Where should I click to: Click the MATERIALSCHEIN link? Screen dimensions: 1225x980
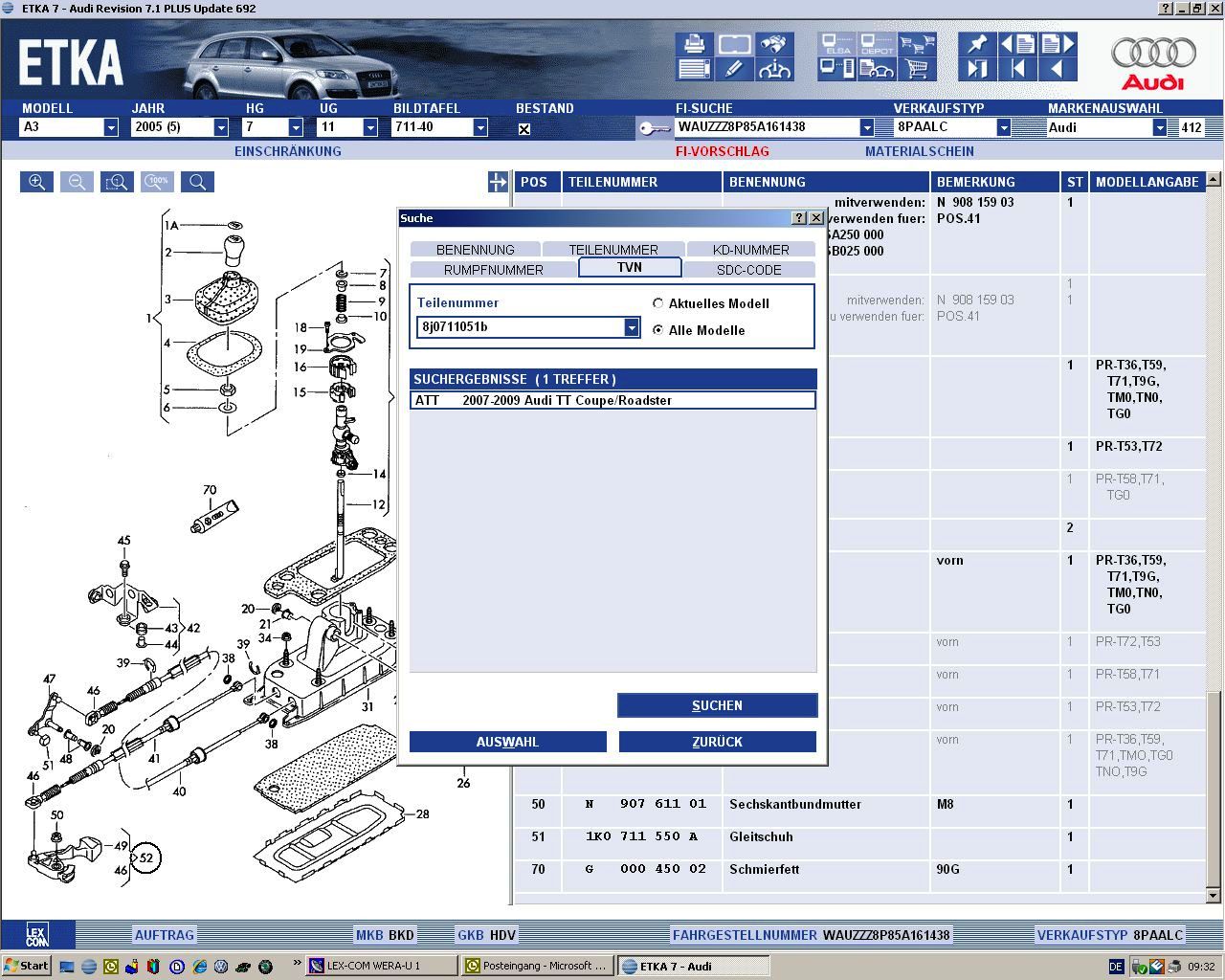point(920,151)
